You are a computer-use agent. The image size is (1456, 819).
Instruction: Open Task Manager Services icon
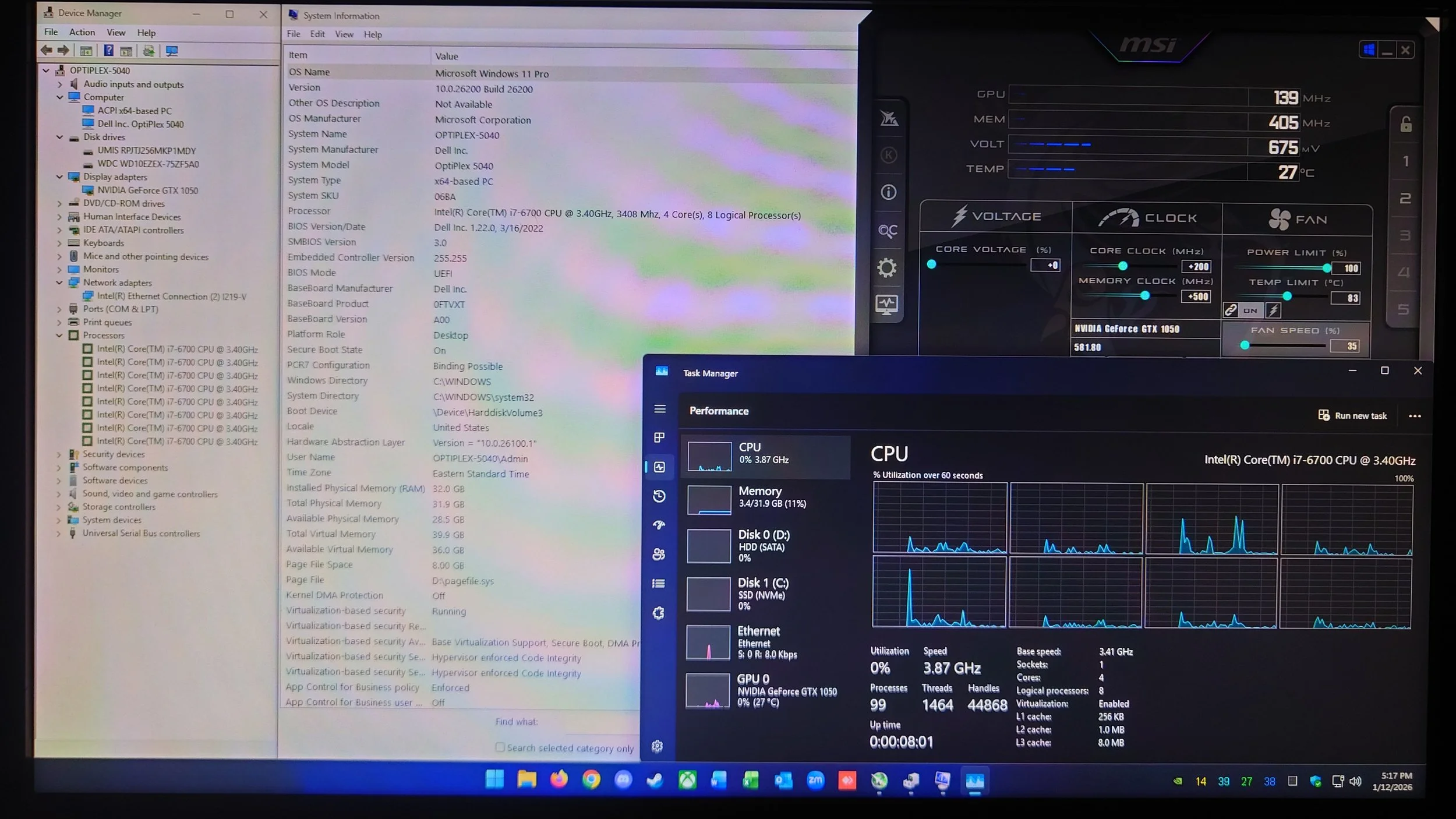659,613
